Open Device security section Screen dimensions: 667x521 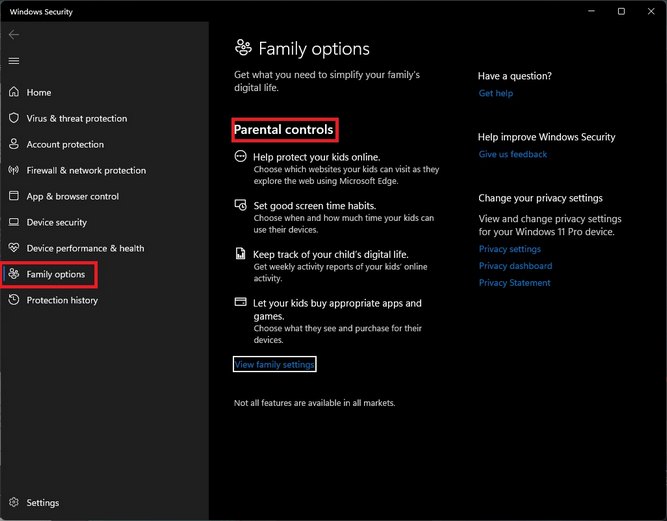[x=57, y=222]
